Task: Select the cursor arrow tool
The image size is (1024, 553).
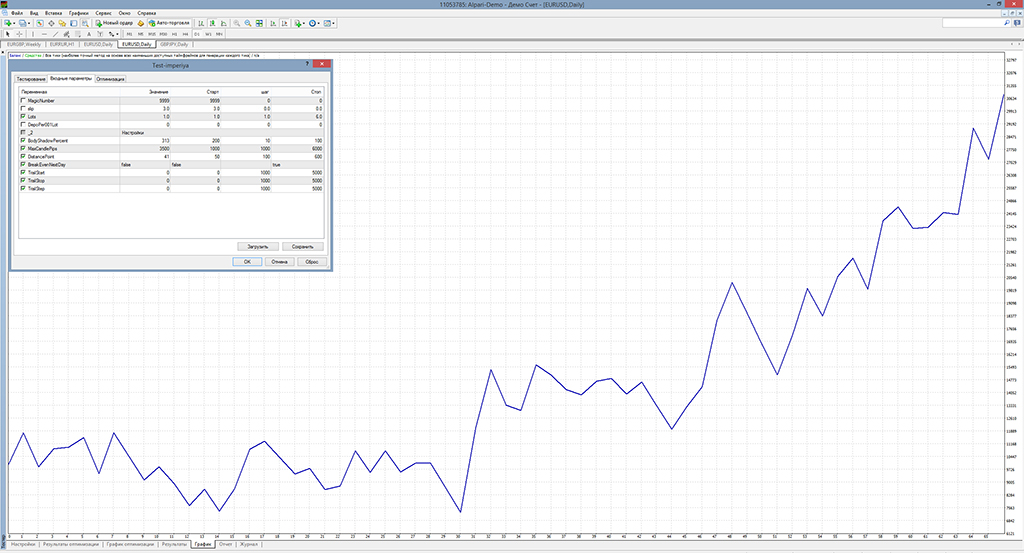Action: [8, 34]
